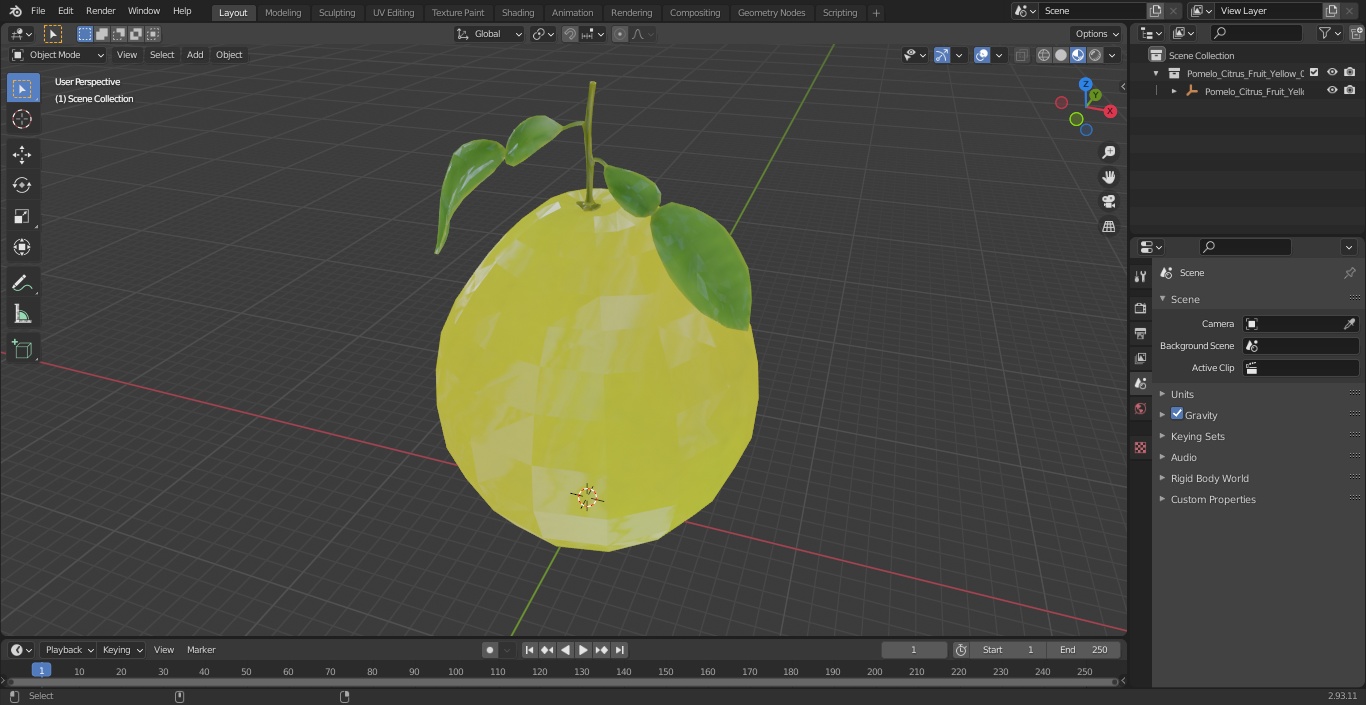The height and width of the screenshot is (705, 1366).
Task: Click the Pan view hand icon
Action: click(x=1109, y=177)
